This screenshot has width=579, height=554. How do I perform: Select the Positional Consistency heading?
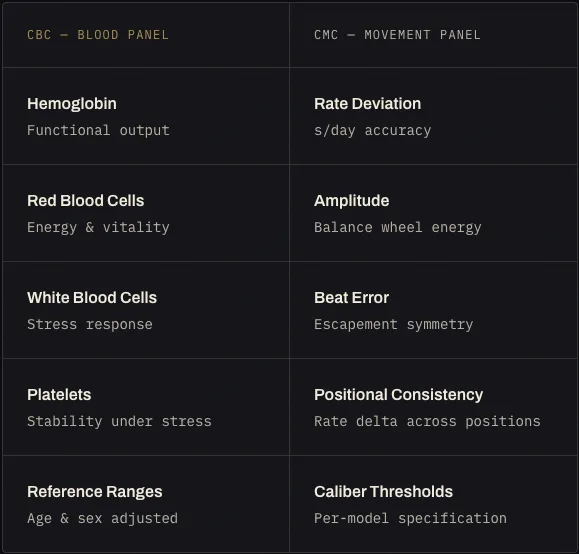click(x=398, y=395)
